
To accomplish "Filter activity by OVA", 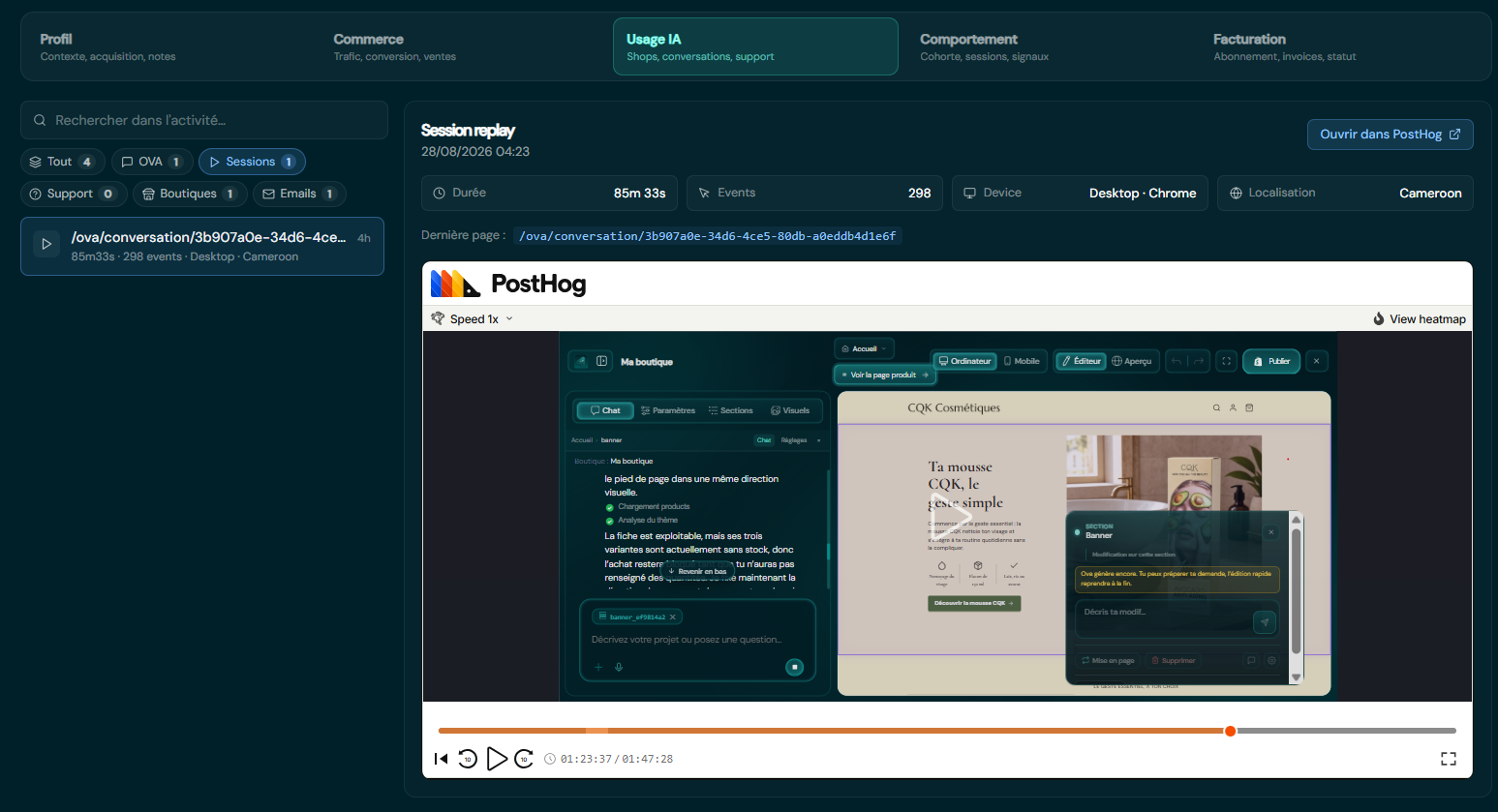I will click(152, 162).
